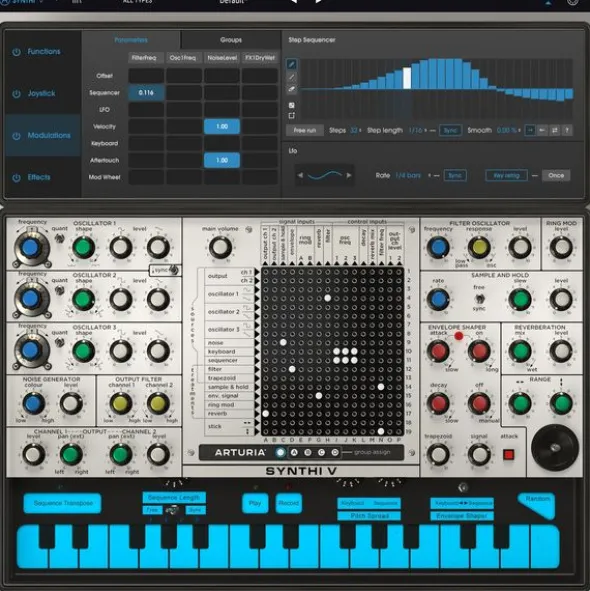Click Oscillator 1 blue frequency knob
The height and width of the screenshot is (591, 590).
point(31,248)
